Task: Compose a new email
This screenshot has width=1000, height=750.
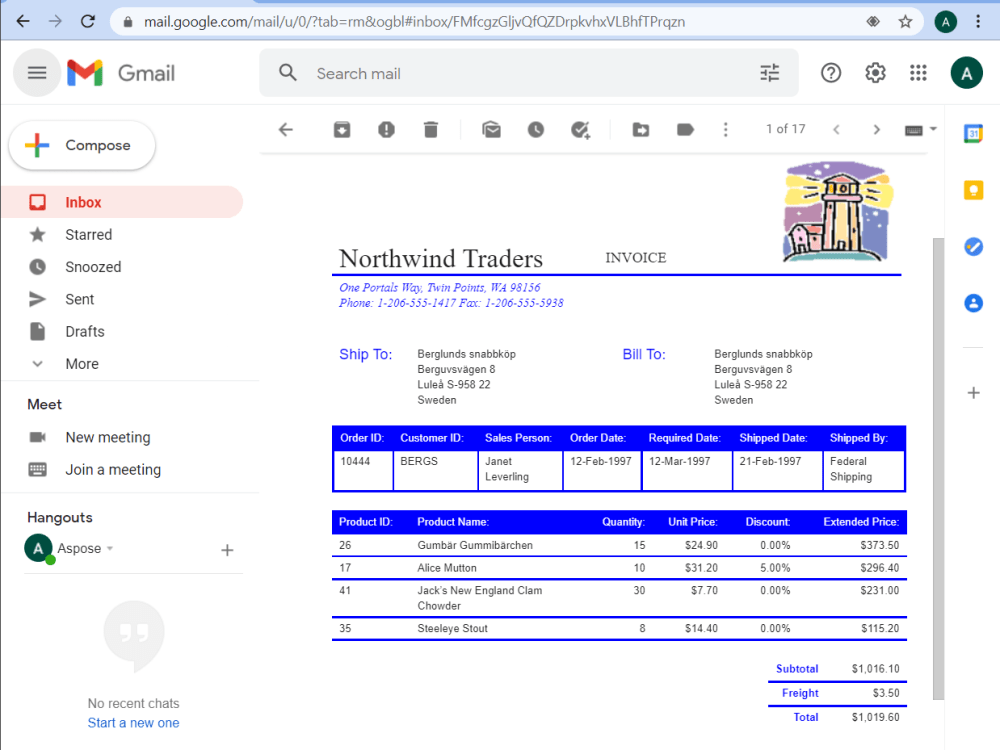Action: click(x=82, y=145)
